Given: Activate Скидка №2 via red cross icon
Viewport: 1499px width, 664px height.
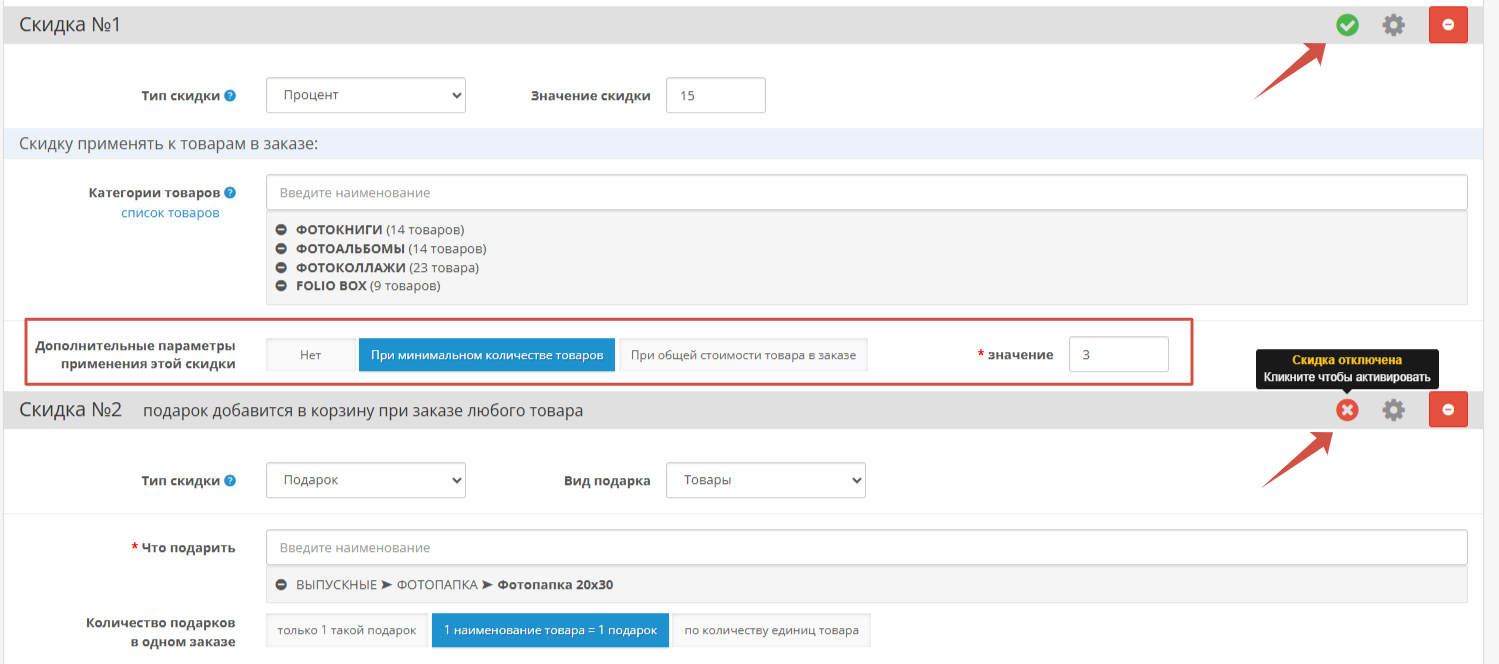Looking at the screenshot, I should click(1347, 409).
